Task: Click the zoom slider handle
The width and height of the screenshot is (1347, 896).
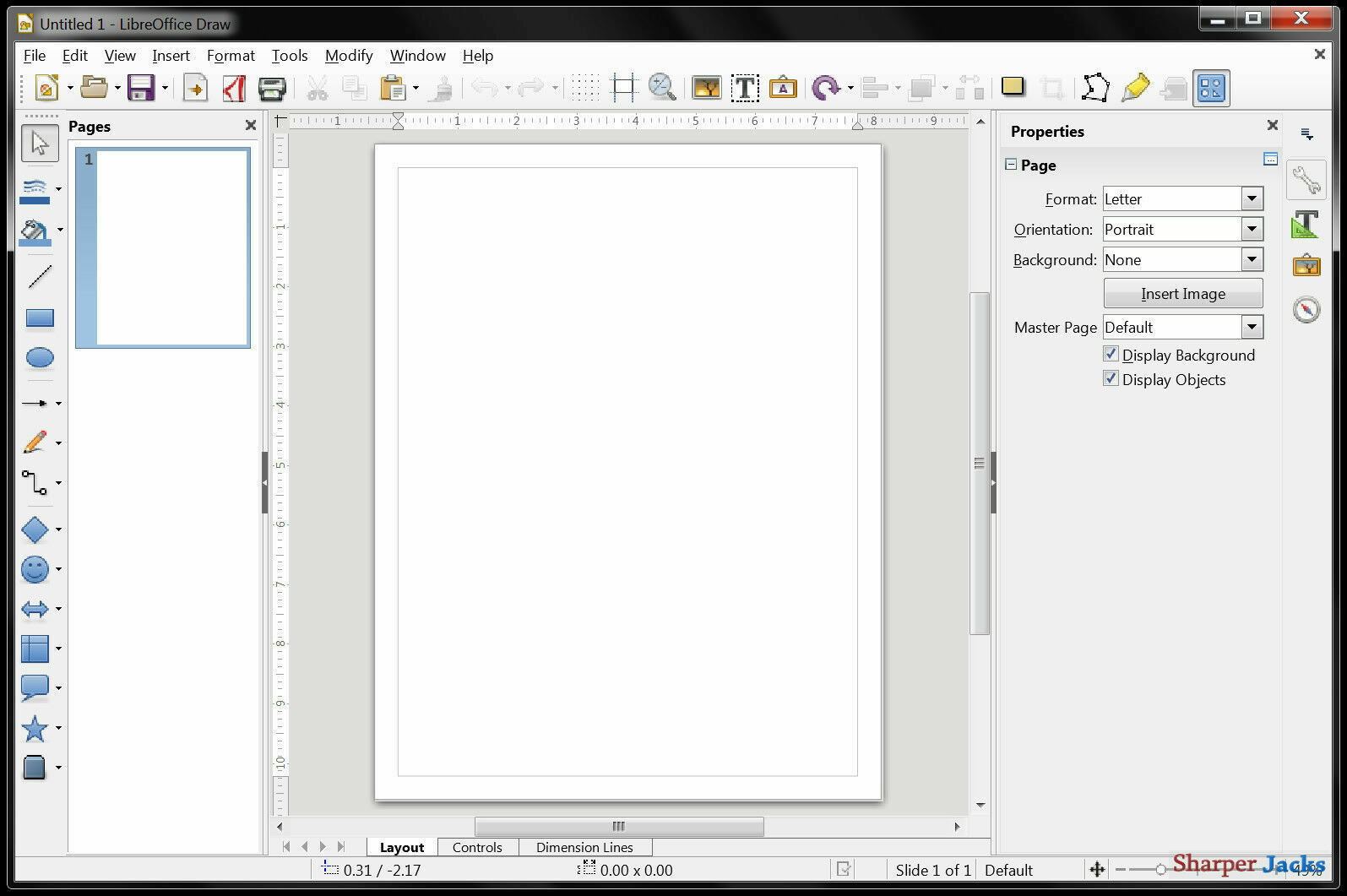Action: click(x=1161, y=869)
